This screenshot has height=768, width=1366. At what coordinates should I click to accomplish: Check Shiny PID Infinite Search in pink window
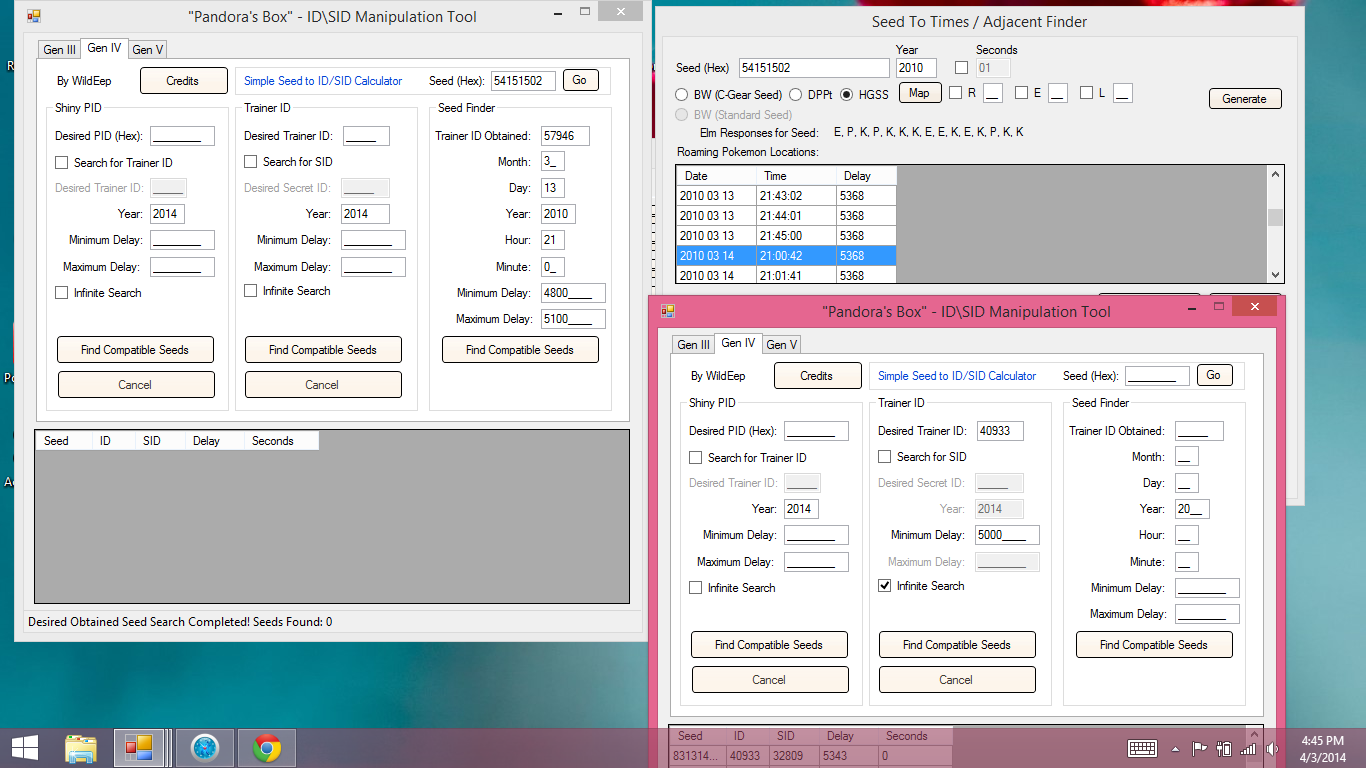coord(695,588)
